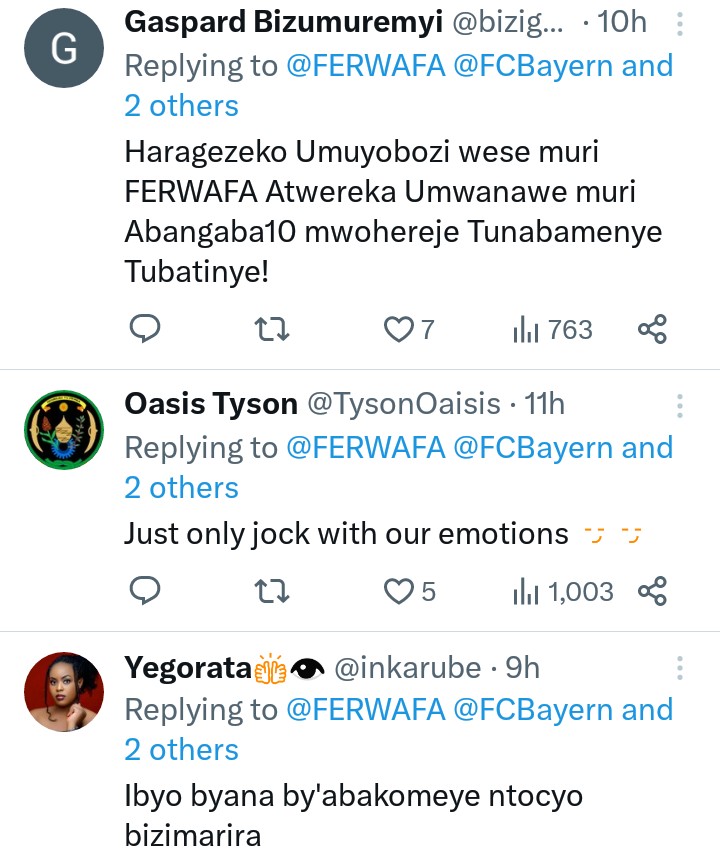This screenshot has height=868, width=720.
Task: Reply to Gaspard Bizumuremyi's tweet
Action: coord(145,329)
